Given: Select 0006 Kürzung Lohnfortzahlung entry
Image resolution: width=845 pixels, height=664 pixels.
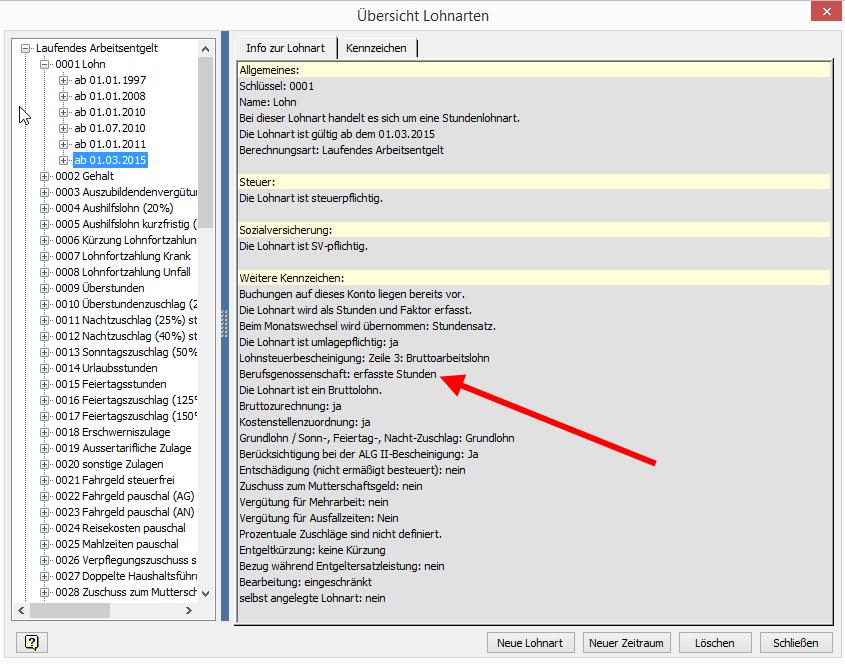Looking at the screenshot, I should pyautogui.click(x=126, y=240).
